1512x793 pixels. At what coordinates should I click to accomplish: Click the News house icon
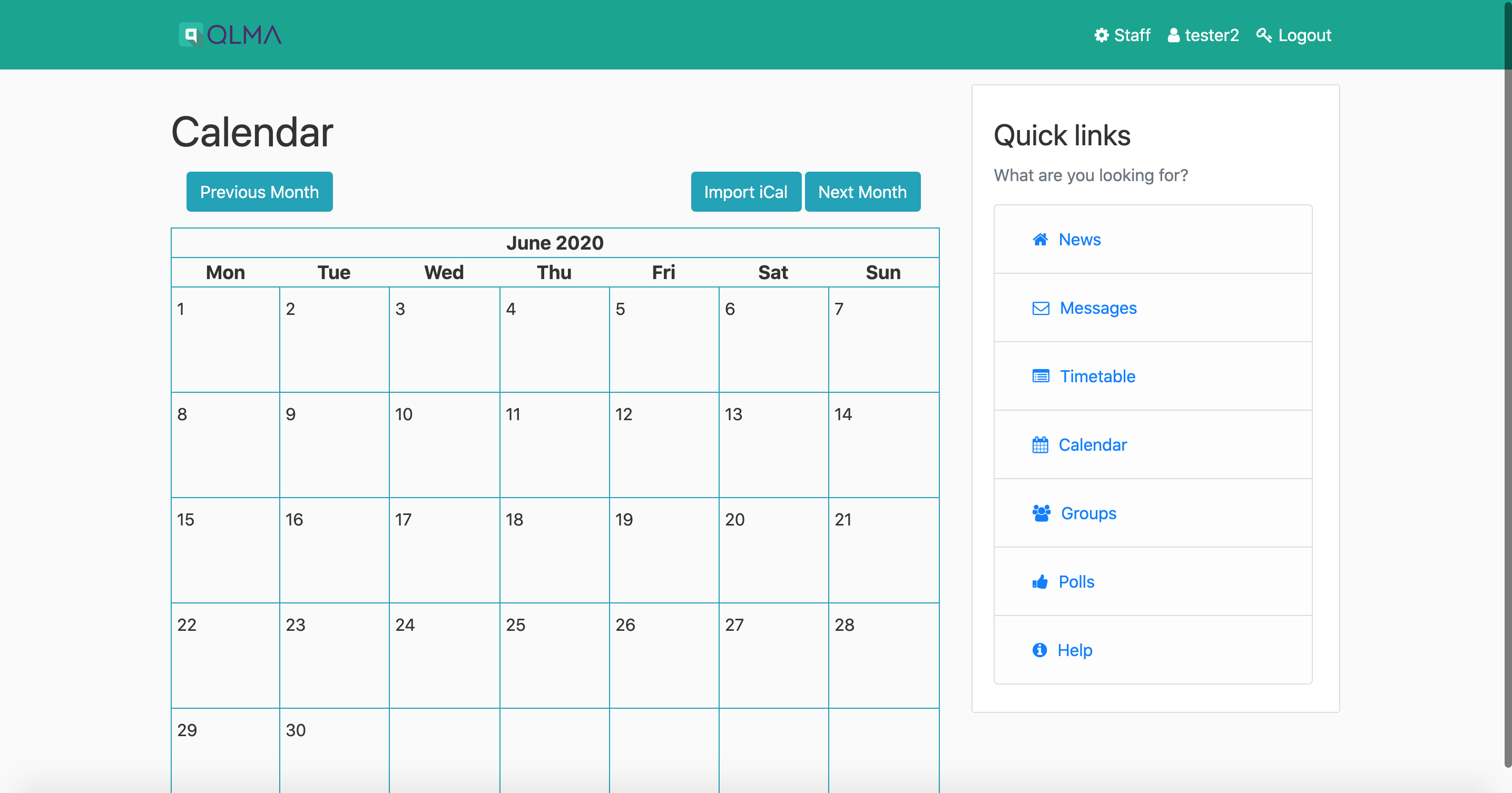[x=1040, y=239]
